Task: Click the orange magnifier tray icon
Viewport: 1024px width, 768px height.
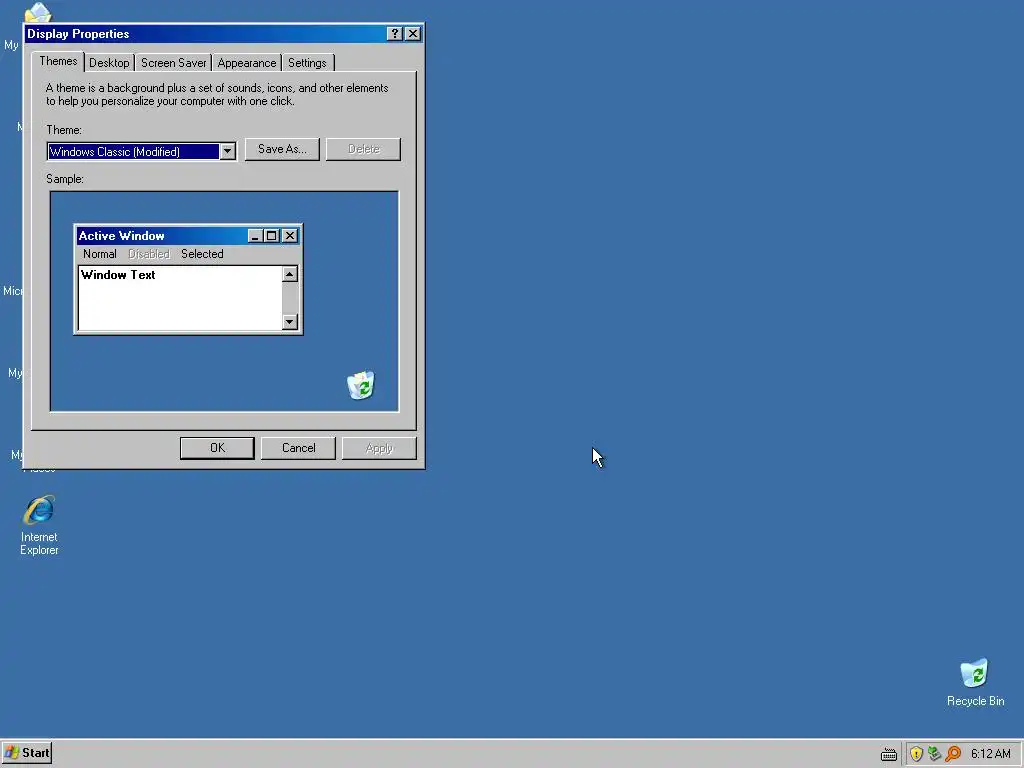Action: click(953, 754)
